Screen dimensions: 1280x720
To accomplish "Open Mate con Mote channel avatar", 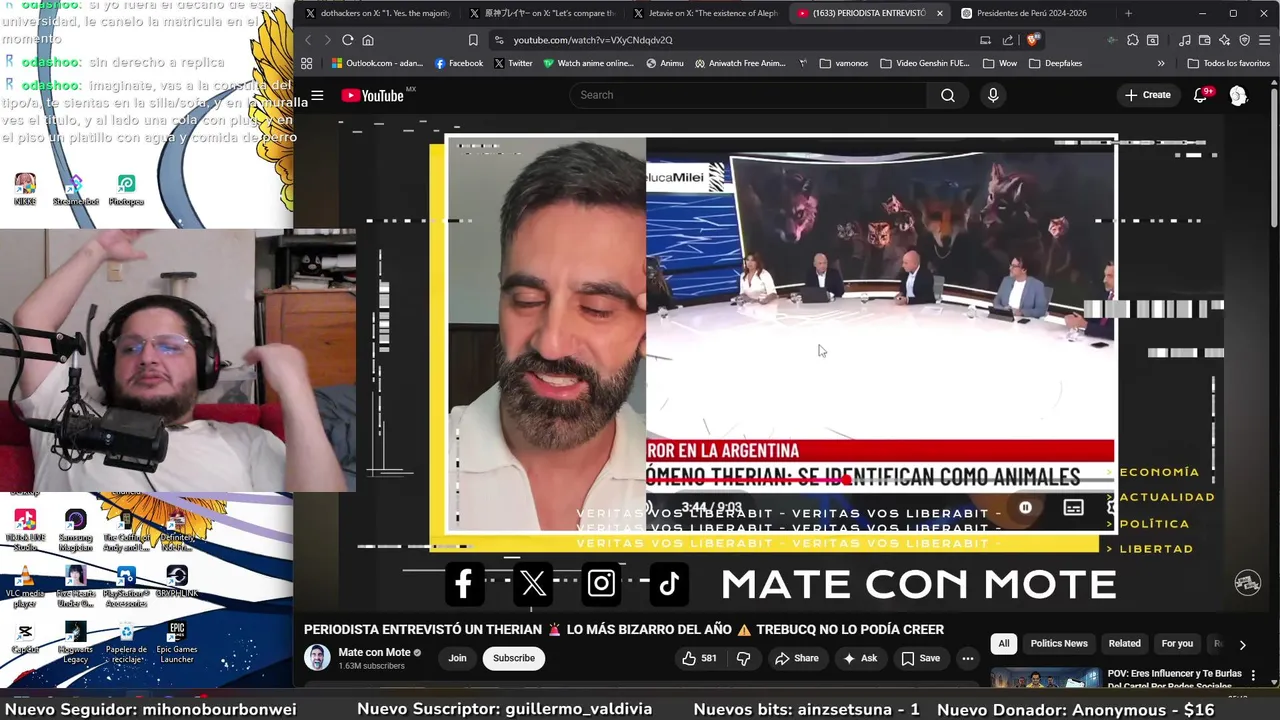I will (317, 658).
